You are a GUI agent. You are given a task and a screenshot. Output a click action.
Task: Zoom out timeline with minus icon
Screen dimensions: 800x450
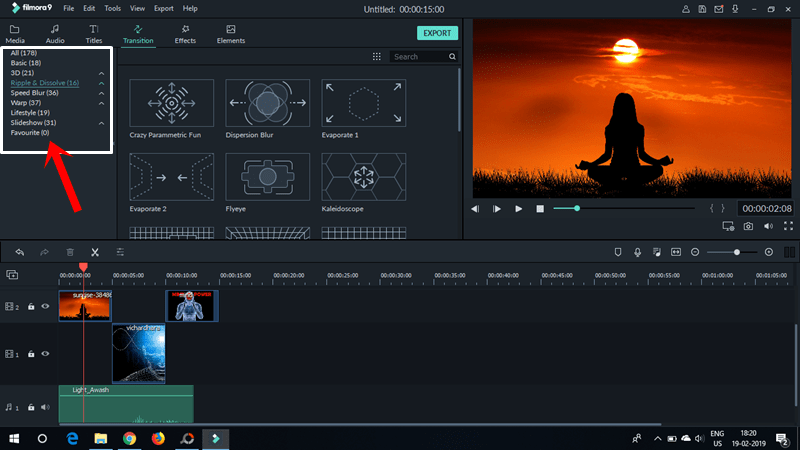695,252
